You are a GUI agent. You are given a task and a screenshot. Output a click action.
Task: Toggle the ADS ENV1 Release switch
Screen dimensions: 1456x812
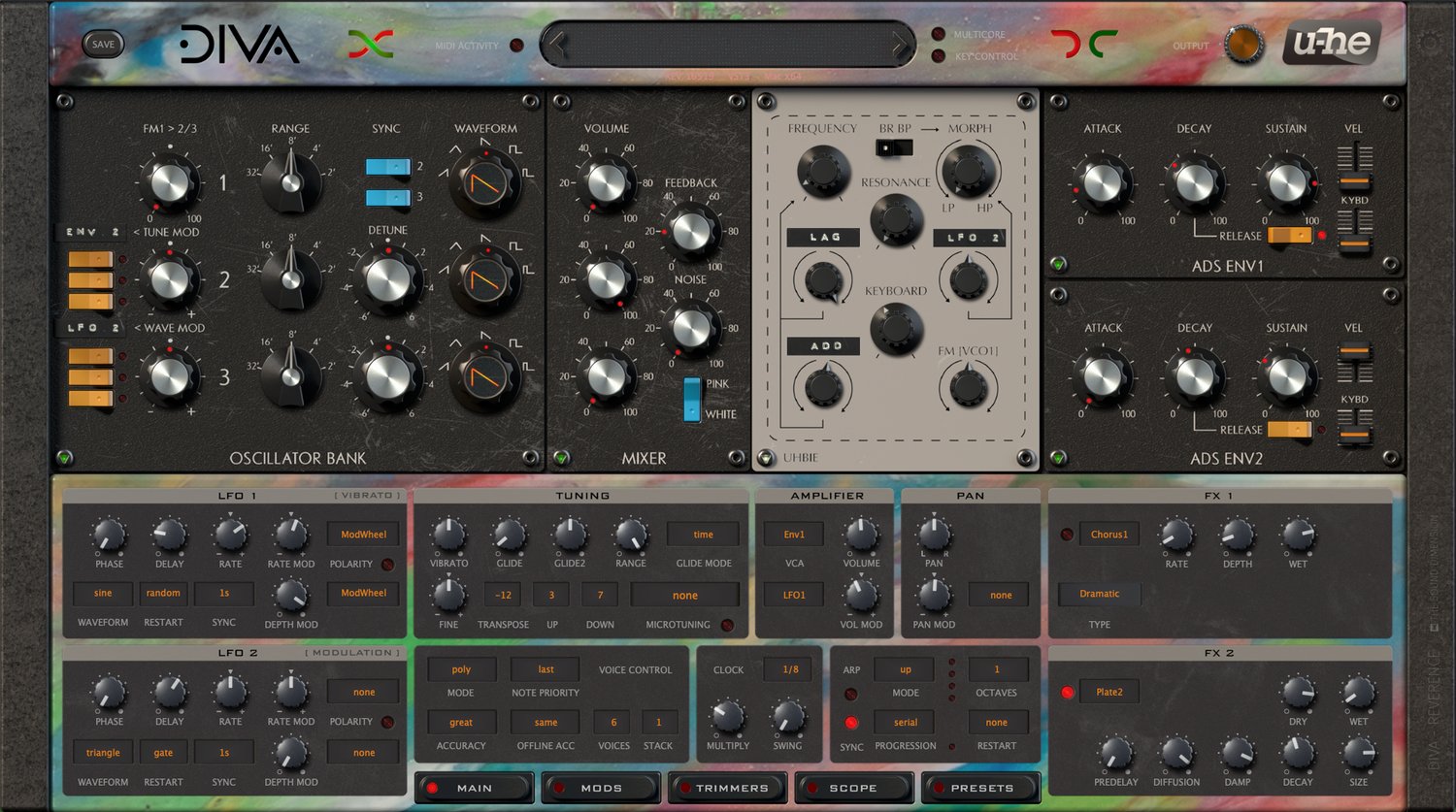coord(1290,235)
